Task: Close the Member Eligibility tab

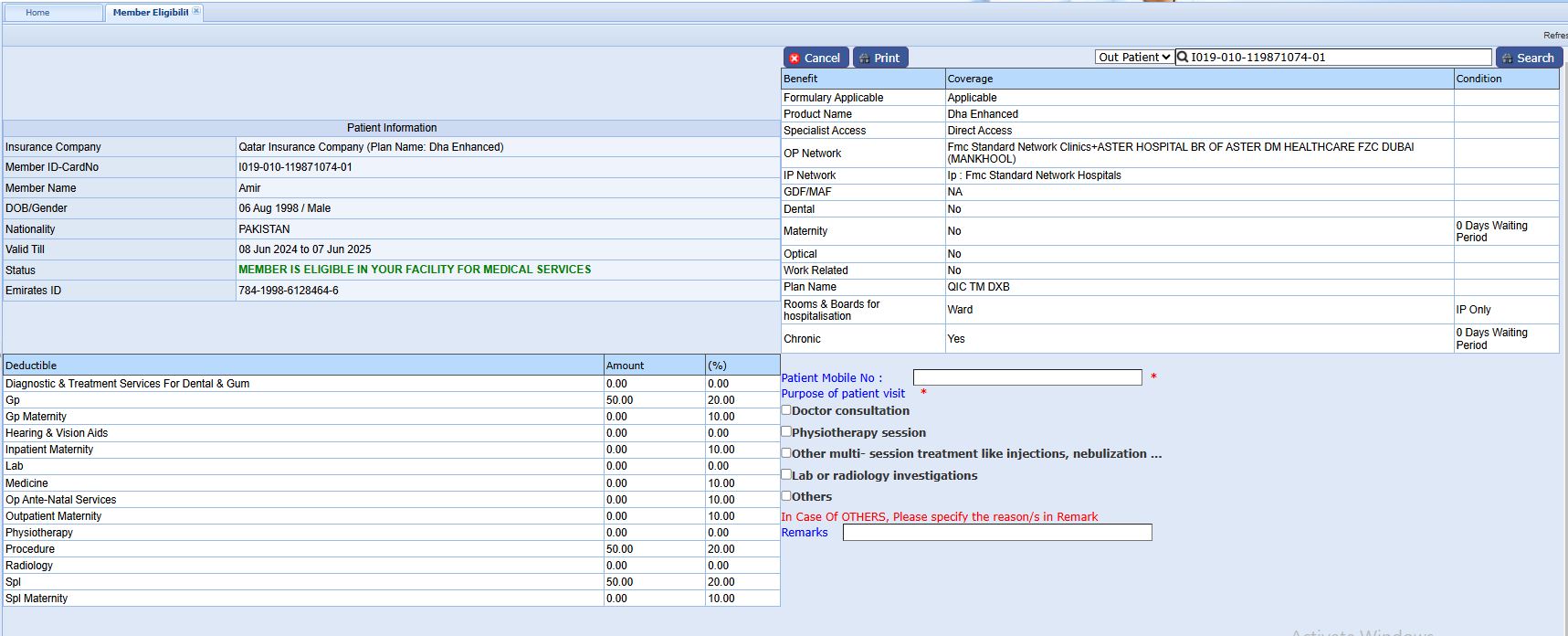Action: coord(196,11)
